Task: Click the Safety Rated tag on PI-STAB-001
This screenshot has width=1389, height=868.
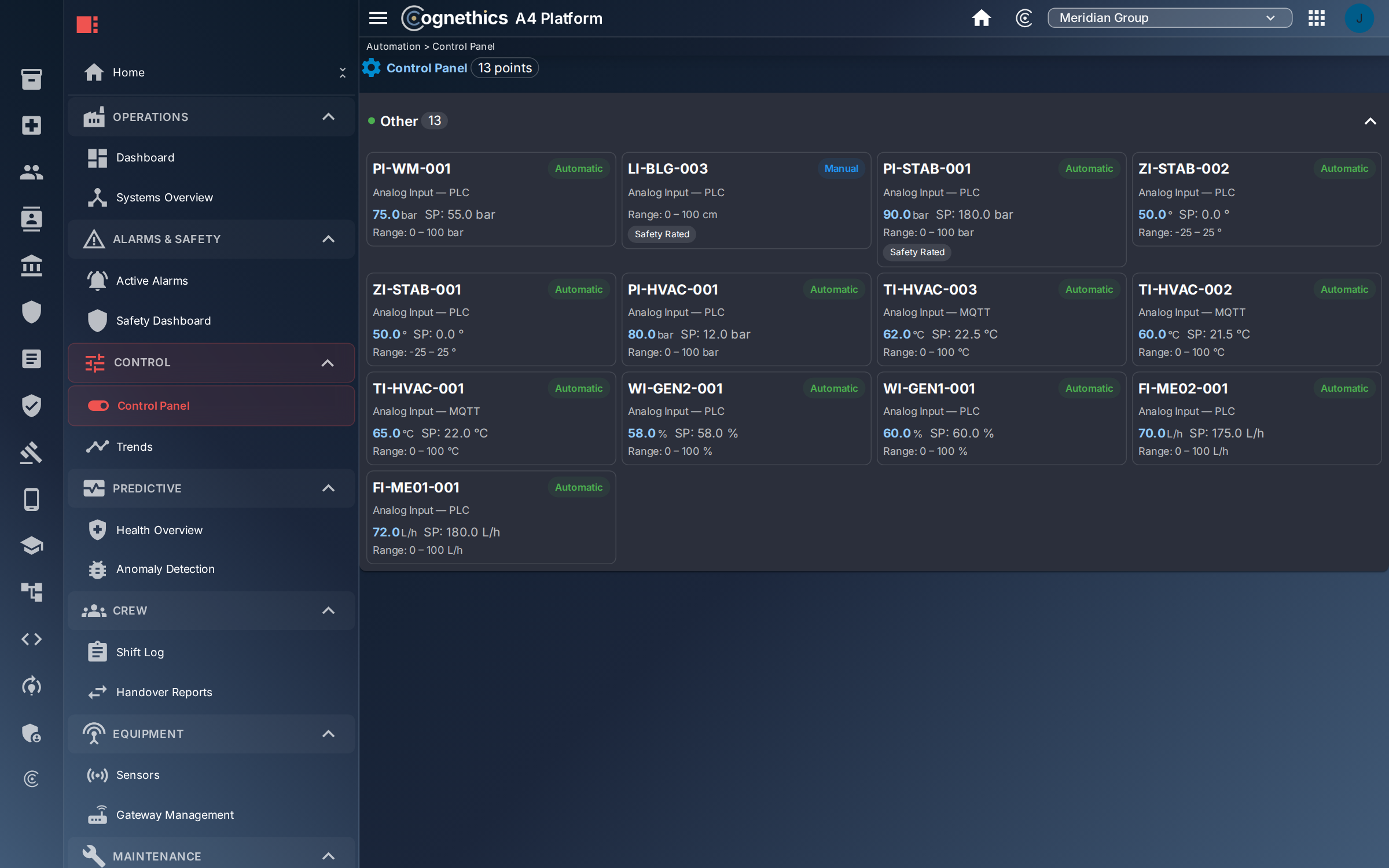Action: pyautogui.click(x=917, y=252)
